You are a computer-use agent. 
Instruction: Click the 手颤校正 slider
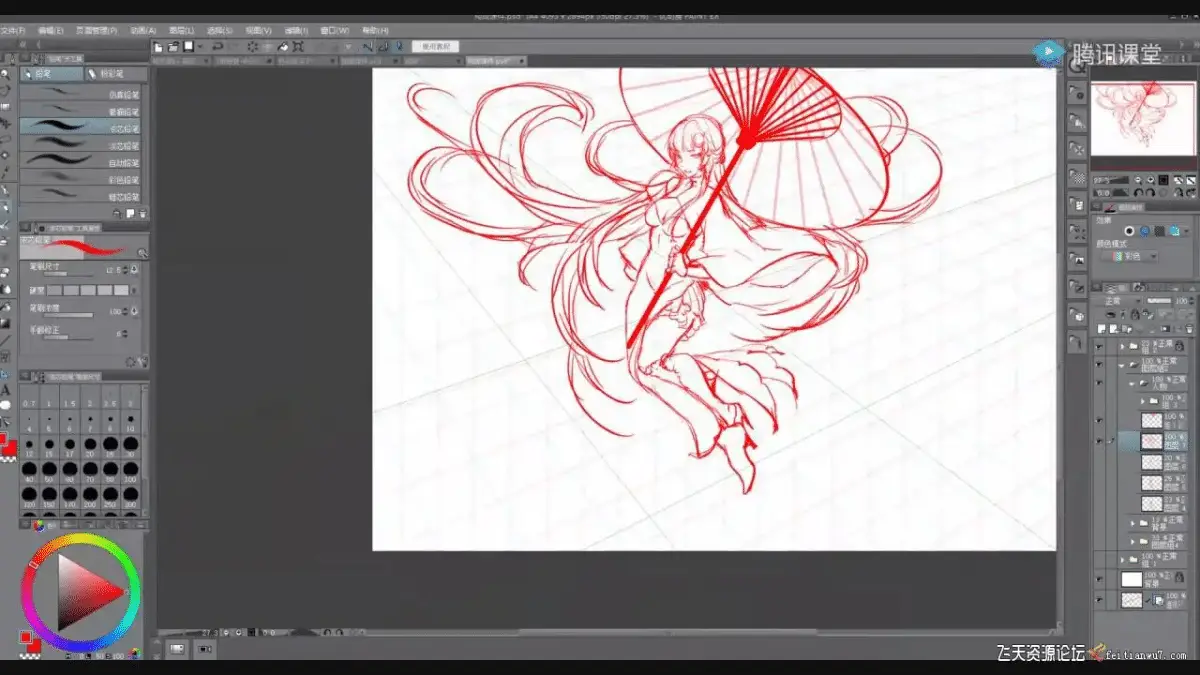[68, 337]
